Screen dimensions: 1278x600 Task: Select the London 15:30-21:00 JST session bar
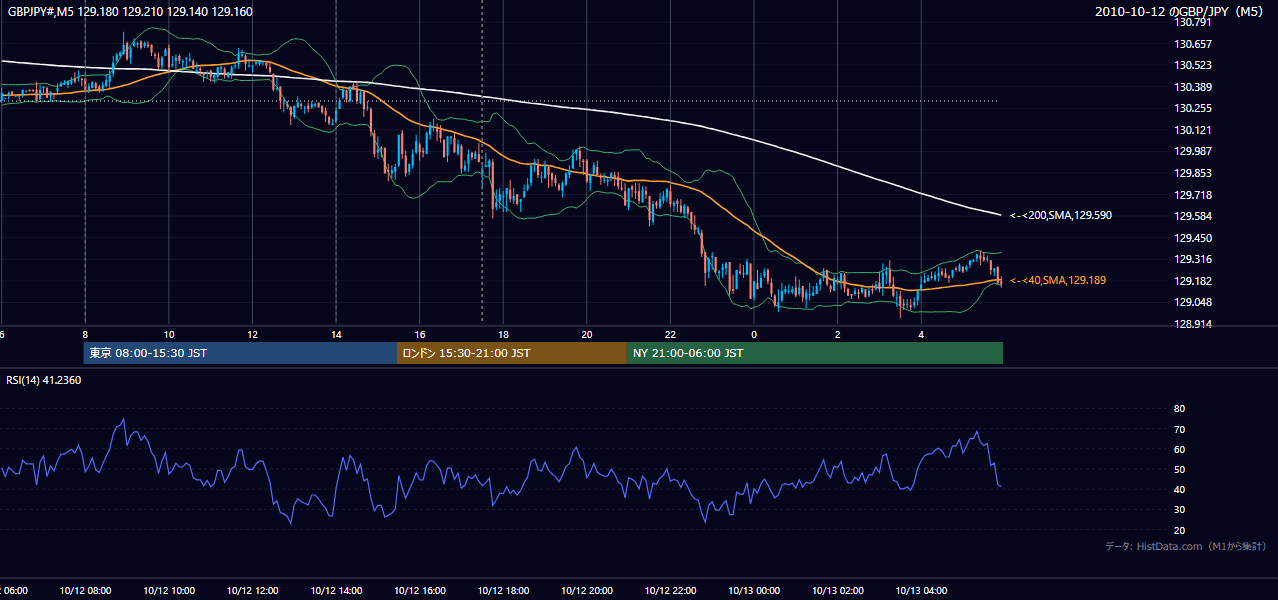(x=512, y=353)
